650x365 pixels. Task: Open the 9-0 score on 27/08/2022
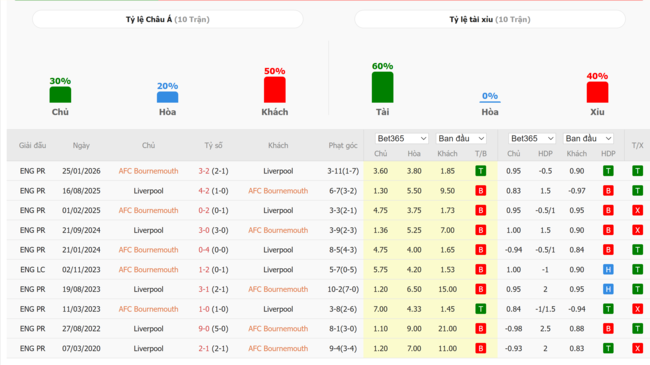pos(204,328)
